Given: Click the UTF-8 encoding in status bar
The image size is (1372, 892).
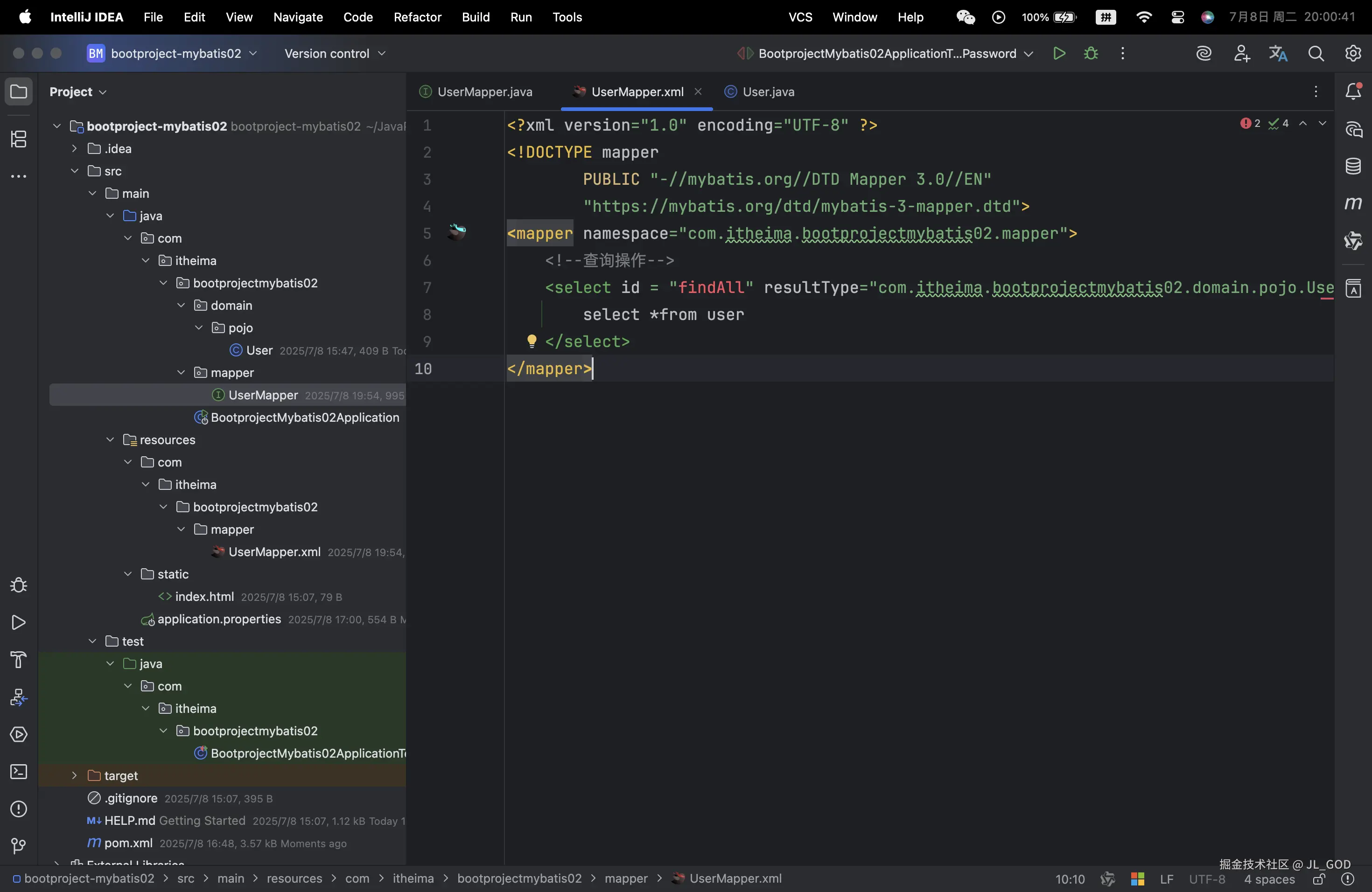Looking at the screenshot, I should coord(1206,879).
